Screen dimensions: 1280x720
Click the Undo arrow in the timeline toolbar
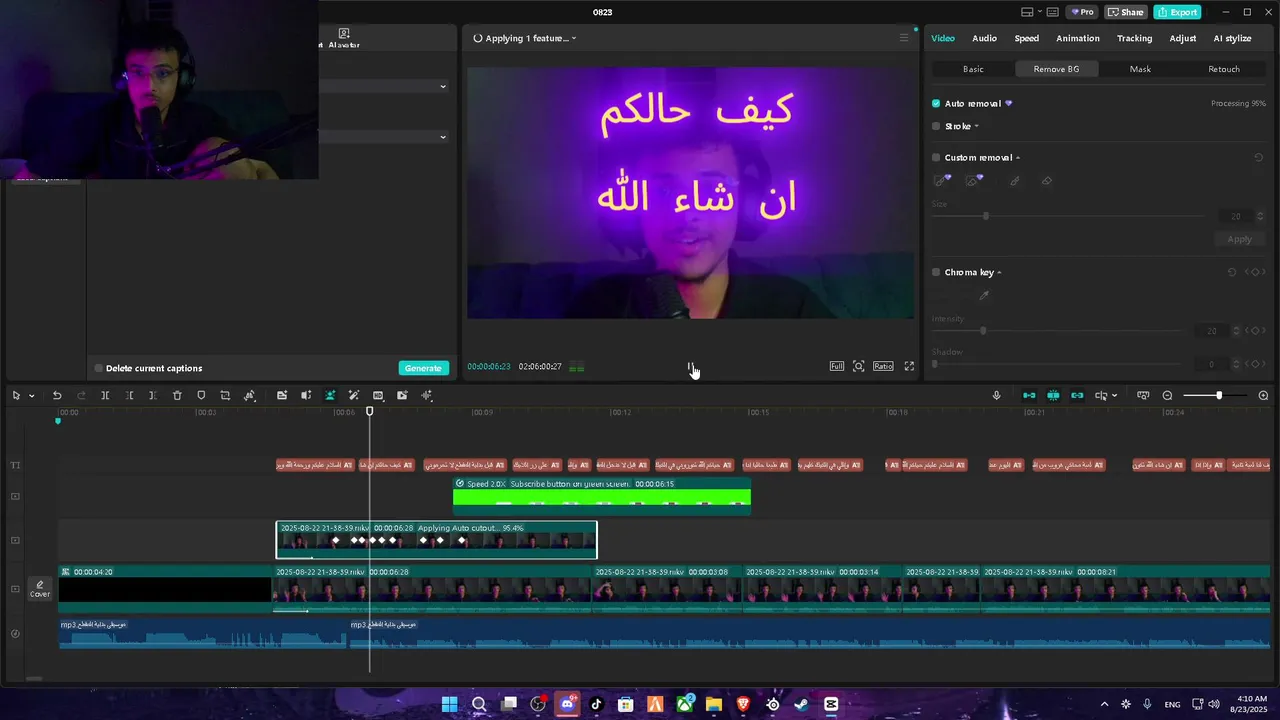[x=57, y=396]
